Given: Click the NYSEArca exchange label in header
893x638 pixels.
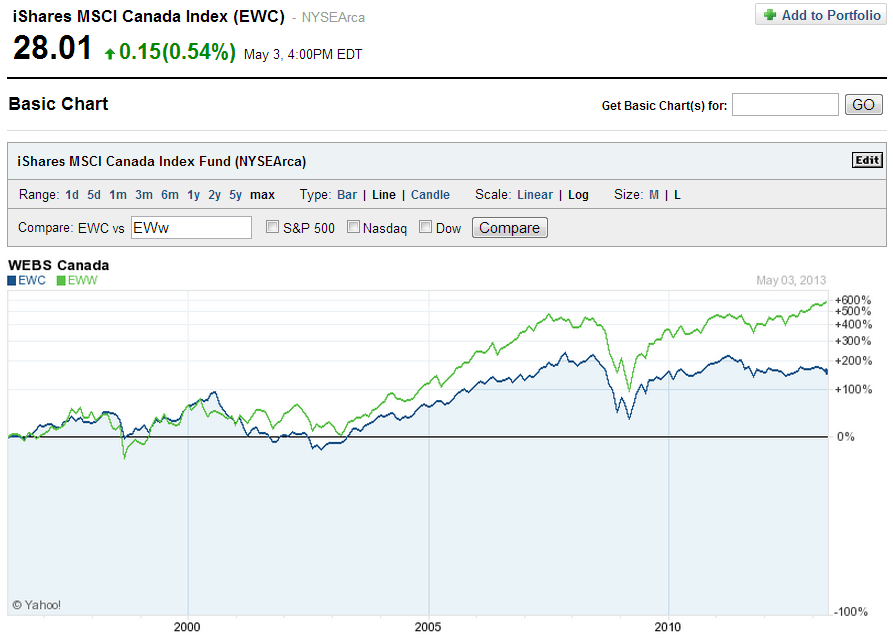Looking at the screenshot, I should 333,18.
